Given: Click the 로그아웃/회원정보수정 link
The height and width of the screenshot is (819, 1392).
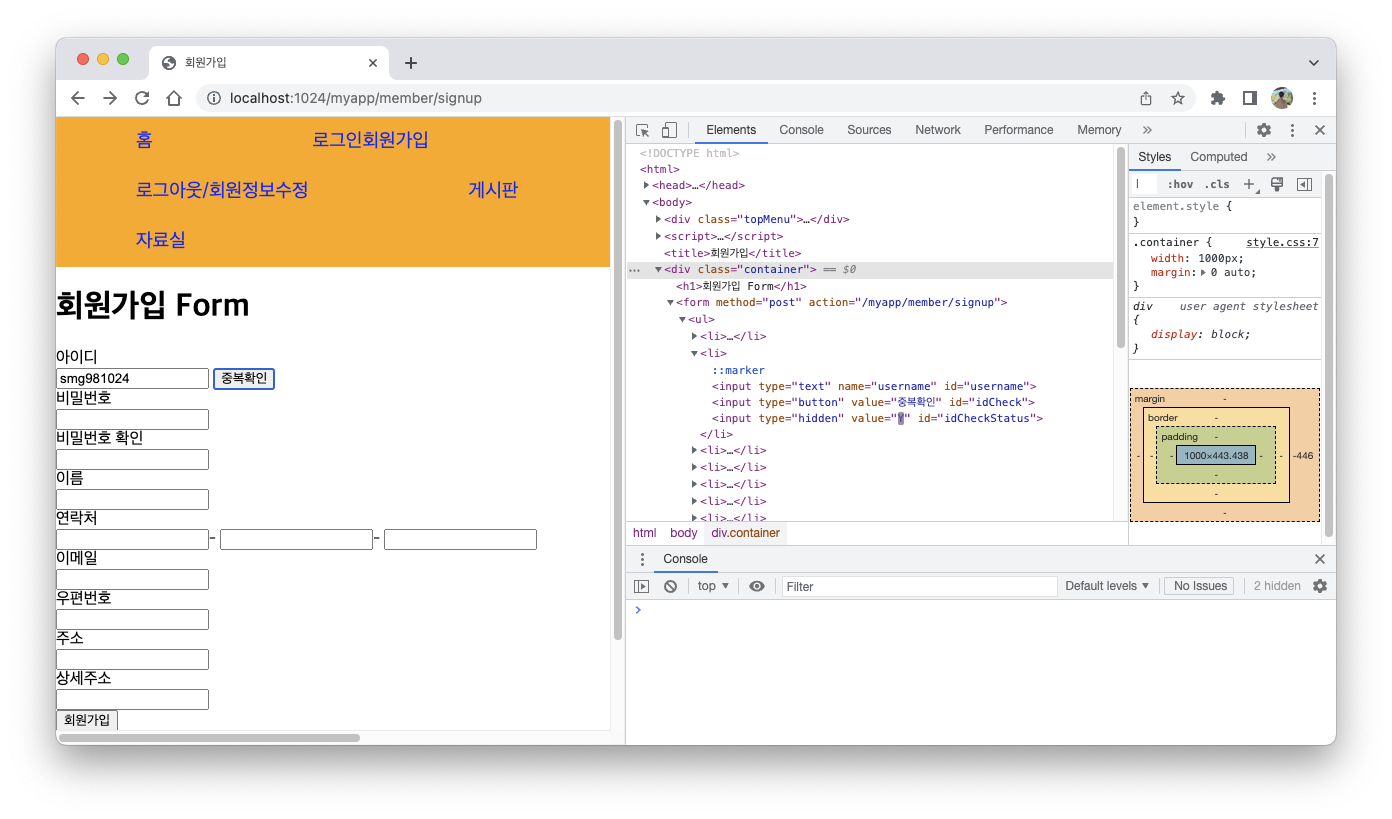Looking at the screenshot, I should 222,190.
